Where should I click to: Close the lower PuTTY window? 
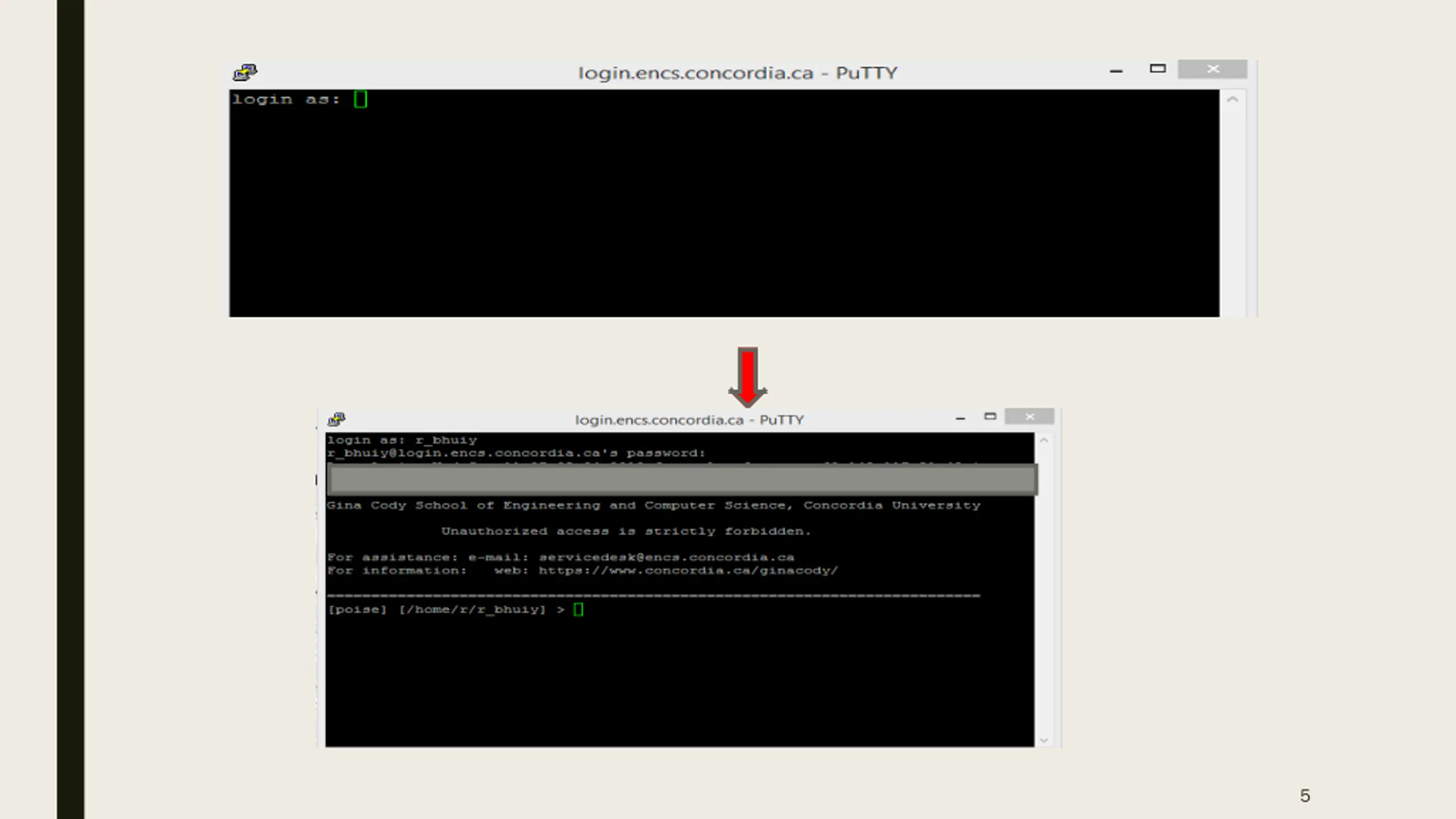click(1029, 417)
